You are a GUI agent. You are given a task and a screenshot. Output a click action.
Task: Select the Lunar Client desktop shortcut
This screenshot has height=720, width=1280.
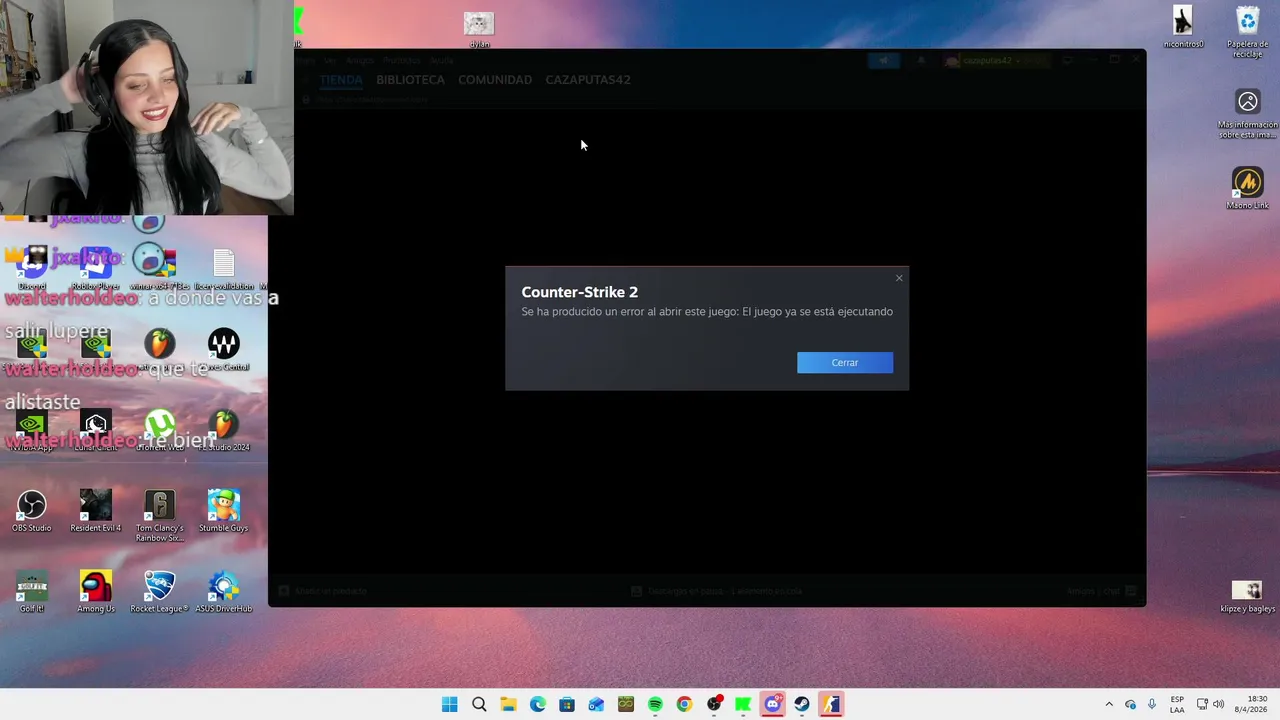pyautogui.click(x=96, y=430)
